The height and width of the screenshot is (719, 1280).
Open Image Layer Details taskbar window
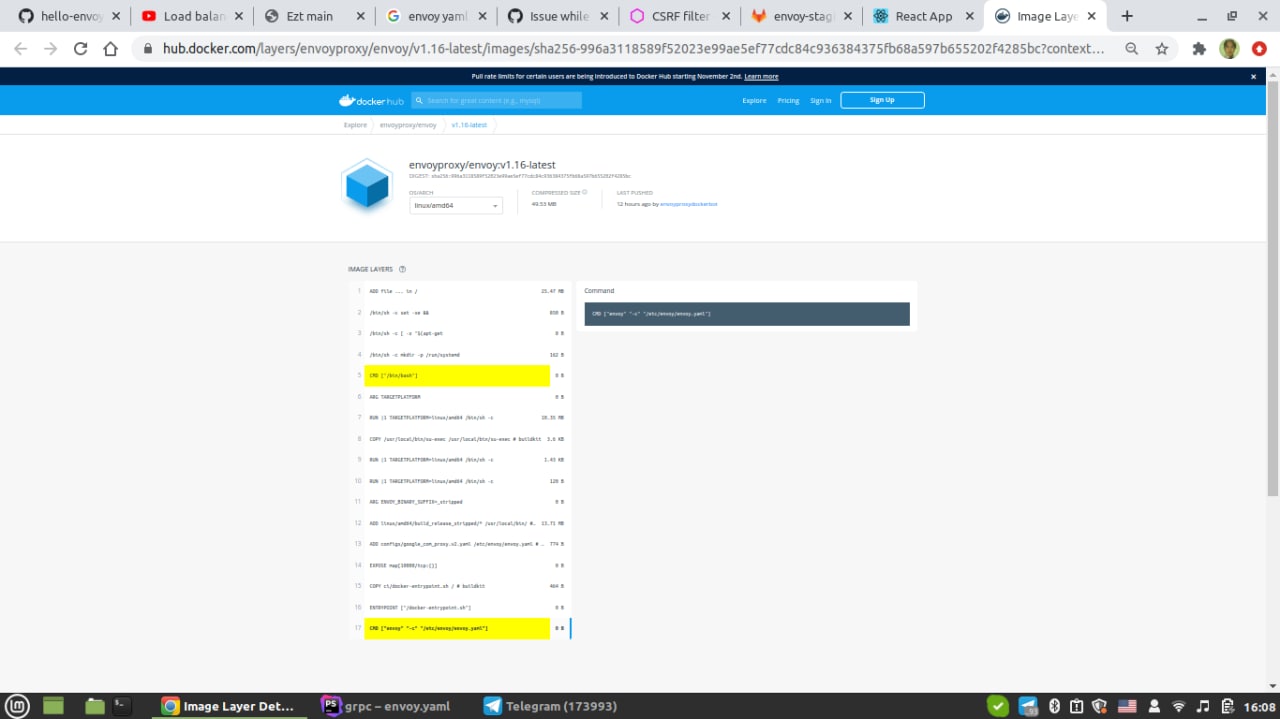[230, 706]
